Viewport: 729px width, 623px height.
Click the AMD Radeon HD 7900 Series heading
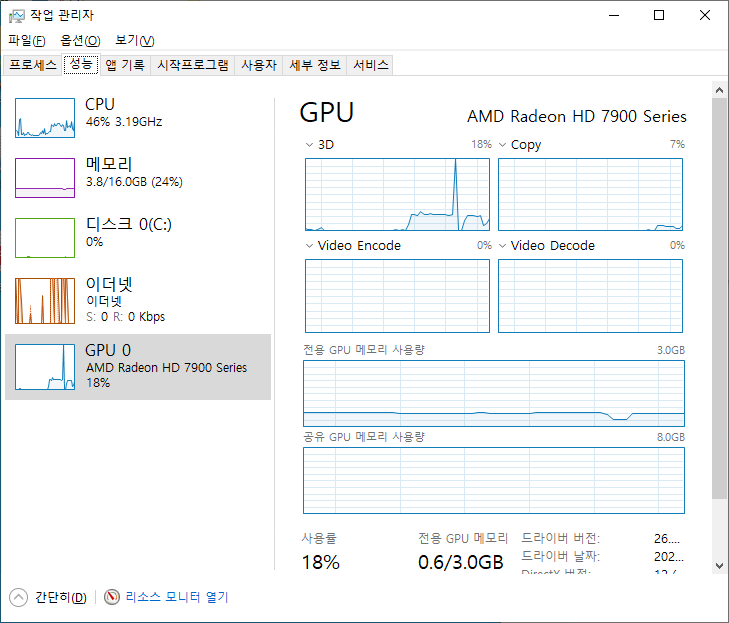[x=577, y=116]
